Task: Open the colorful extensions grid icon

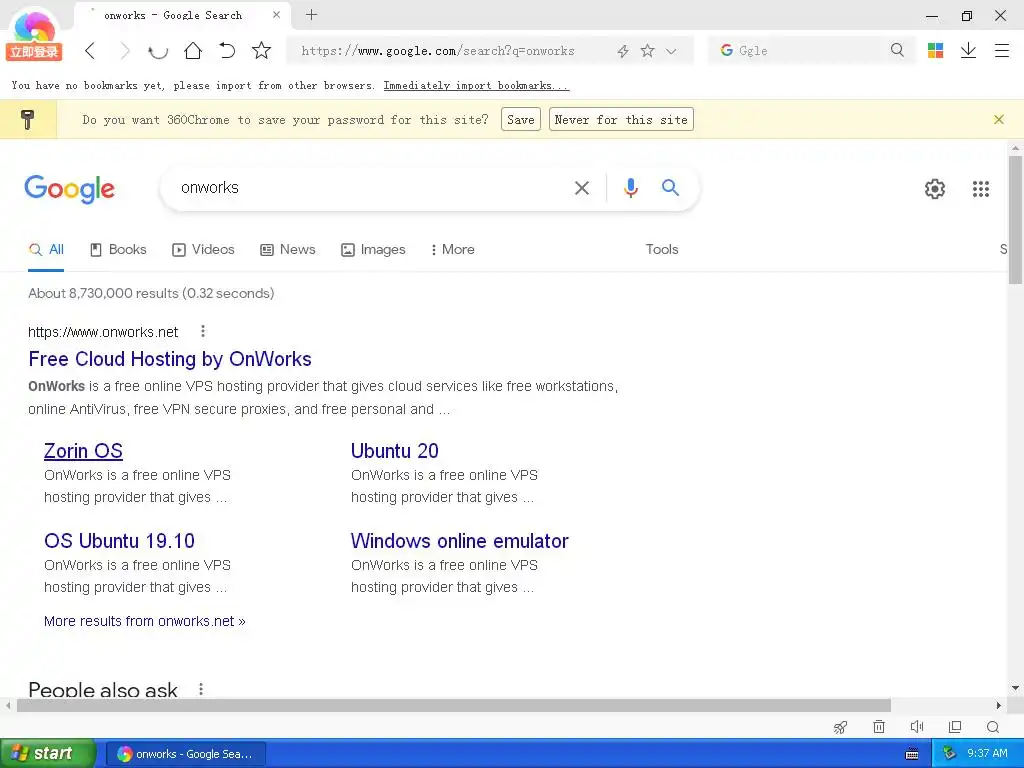Action: click(x=935, y=50)
